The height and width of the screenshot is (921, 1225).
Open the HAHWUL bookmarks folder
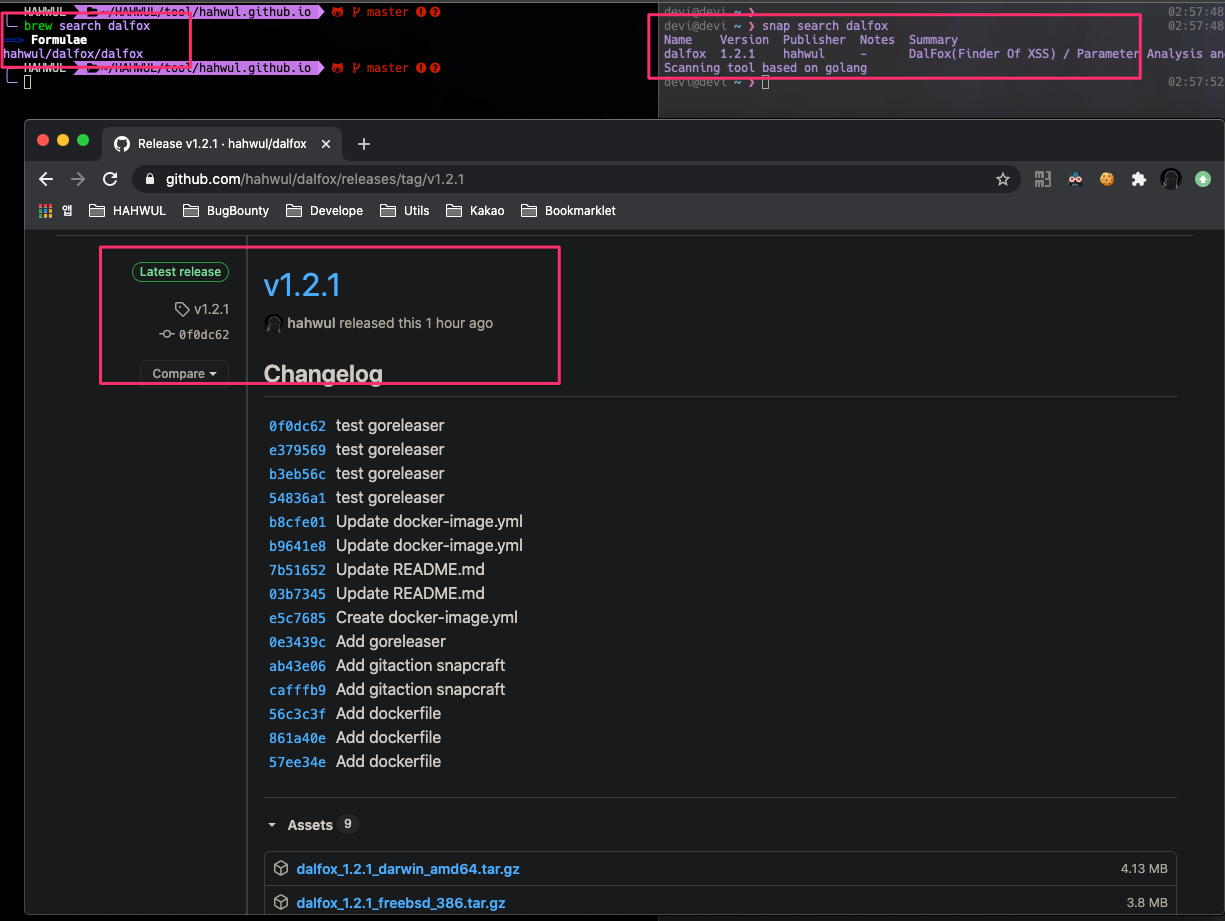point(127,211)
